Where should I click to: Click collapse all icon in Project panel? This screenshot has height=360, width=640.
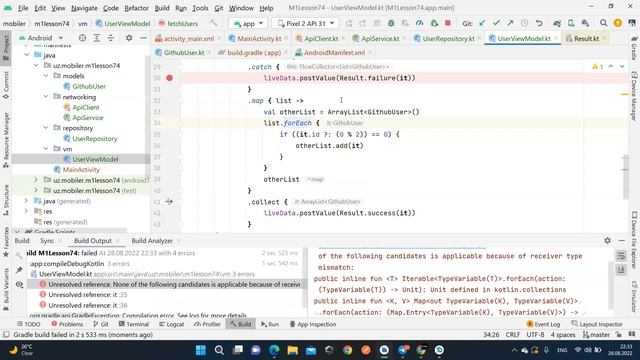coord(111,38)
